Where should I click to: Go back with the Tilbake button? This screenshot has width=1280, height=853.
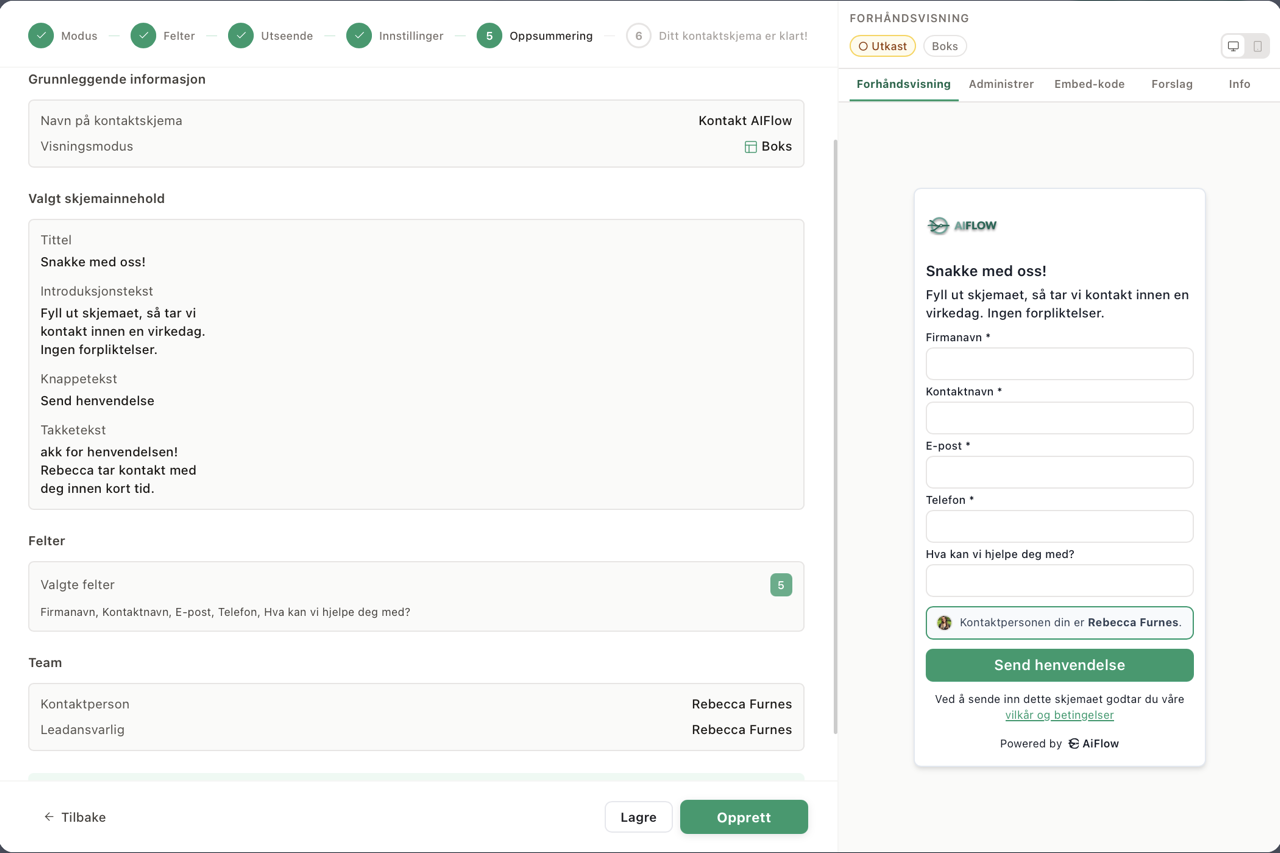click(74, 817)
